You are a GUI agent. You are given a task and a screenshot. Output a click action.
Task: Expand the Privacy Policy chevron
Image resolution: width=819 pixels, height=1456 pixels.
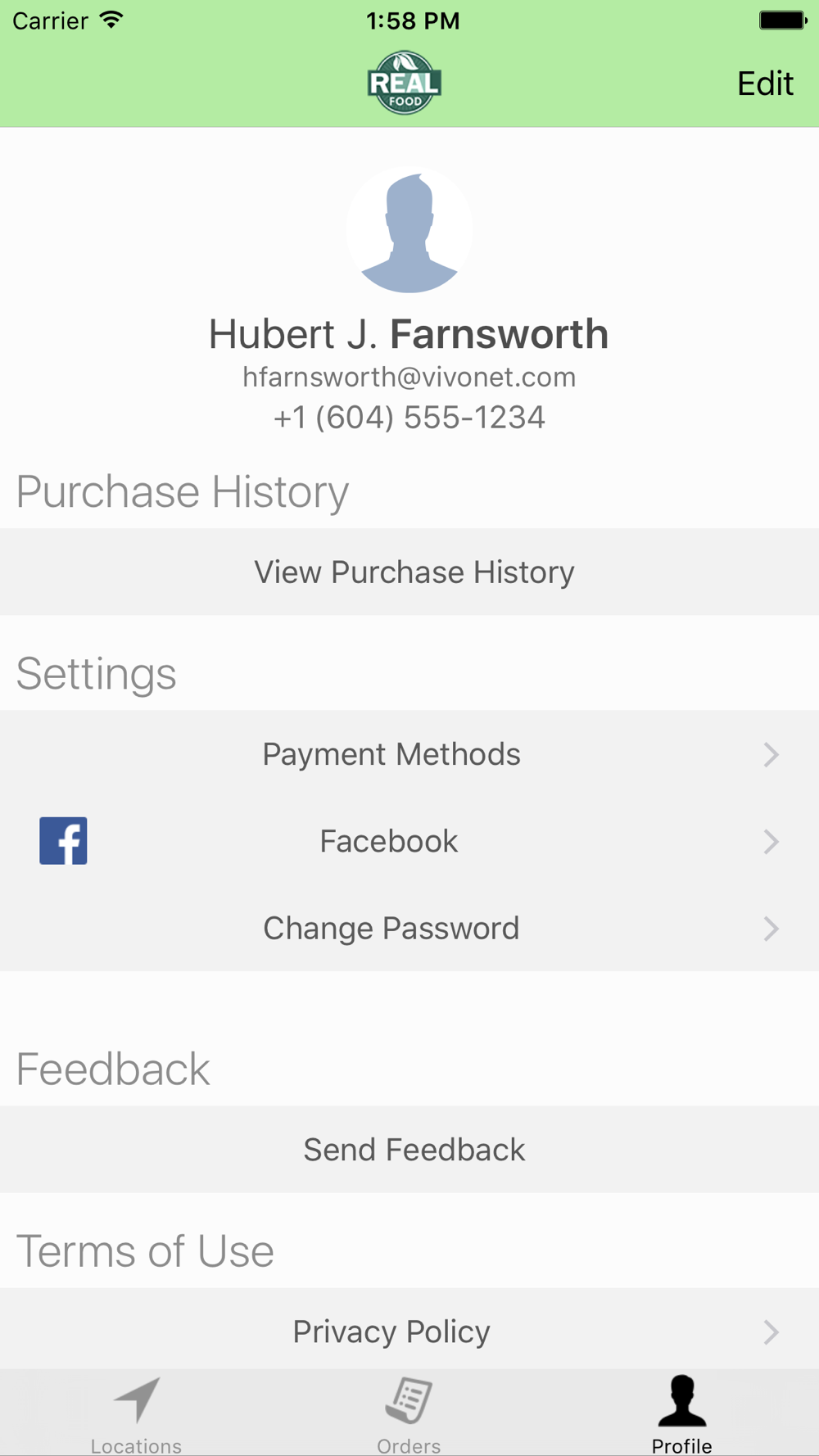point(771,1332)
